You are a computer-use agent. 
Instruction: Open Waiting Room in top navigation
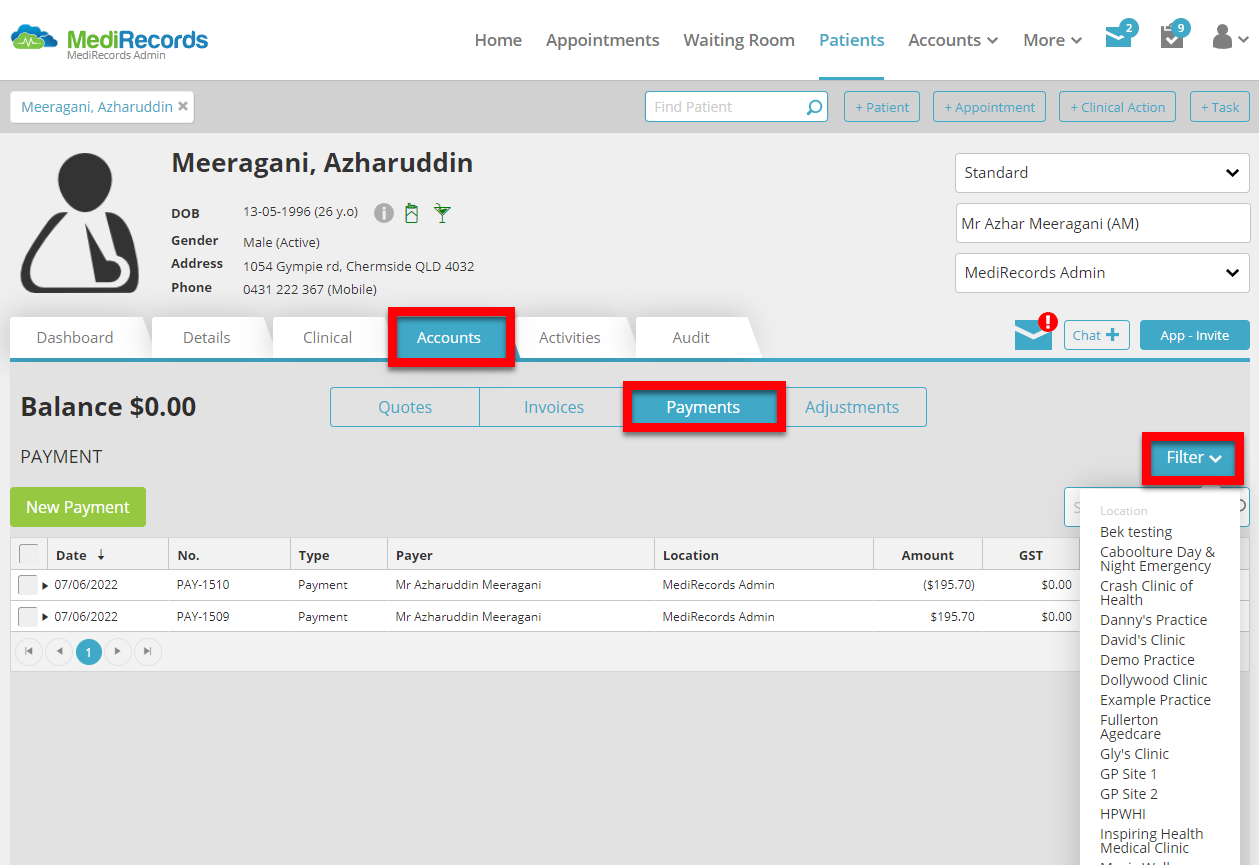click(739, 40)
